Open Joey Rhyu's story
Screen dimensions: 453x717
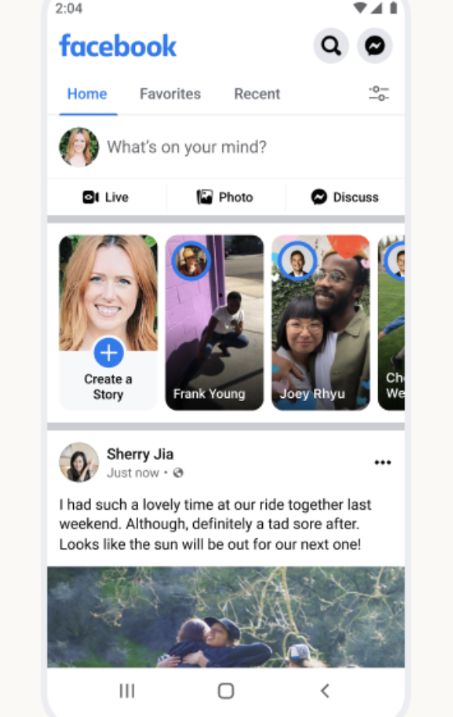(x=320, y=322)
